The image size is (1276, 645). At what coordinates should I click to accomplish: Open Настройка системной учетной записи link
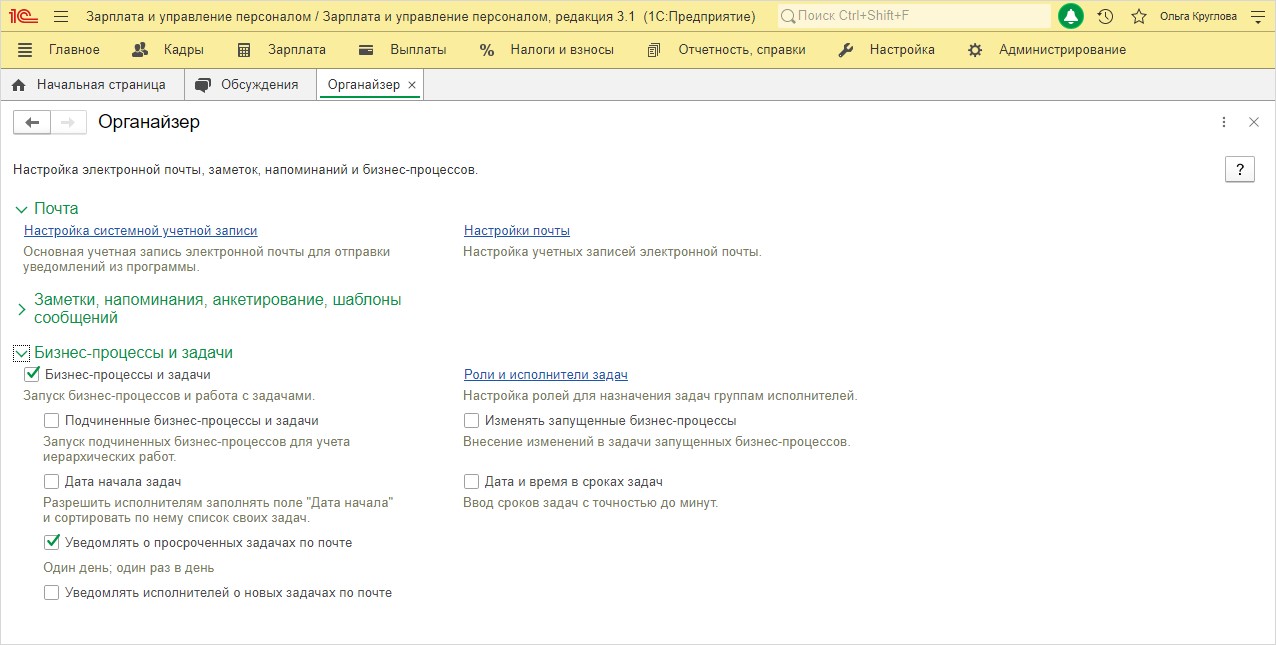pos(140,231)
